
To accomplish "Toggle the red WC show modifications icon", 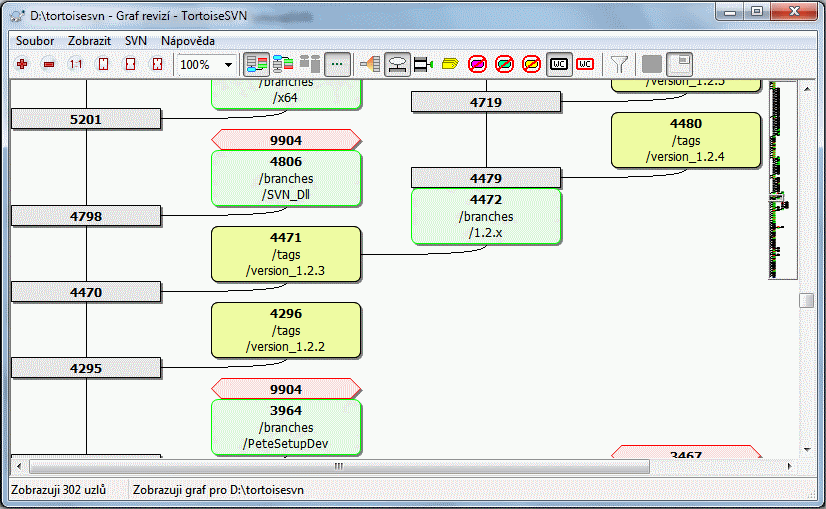I will click(585, 64).
